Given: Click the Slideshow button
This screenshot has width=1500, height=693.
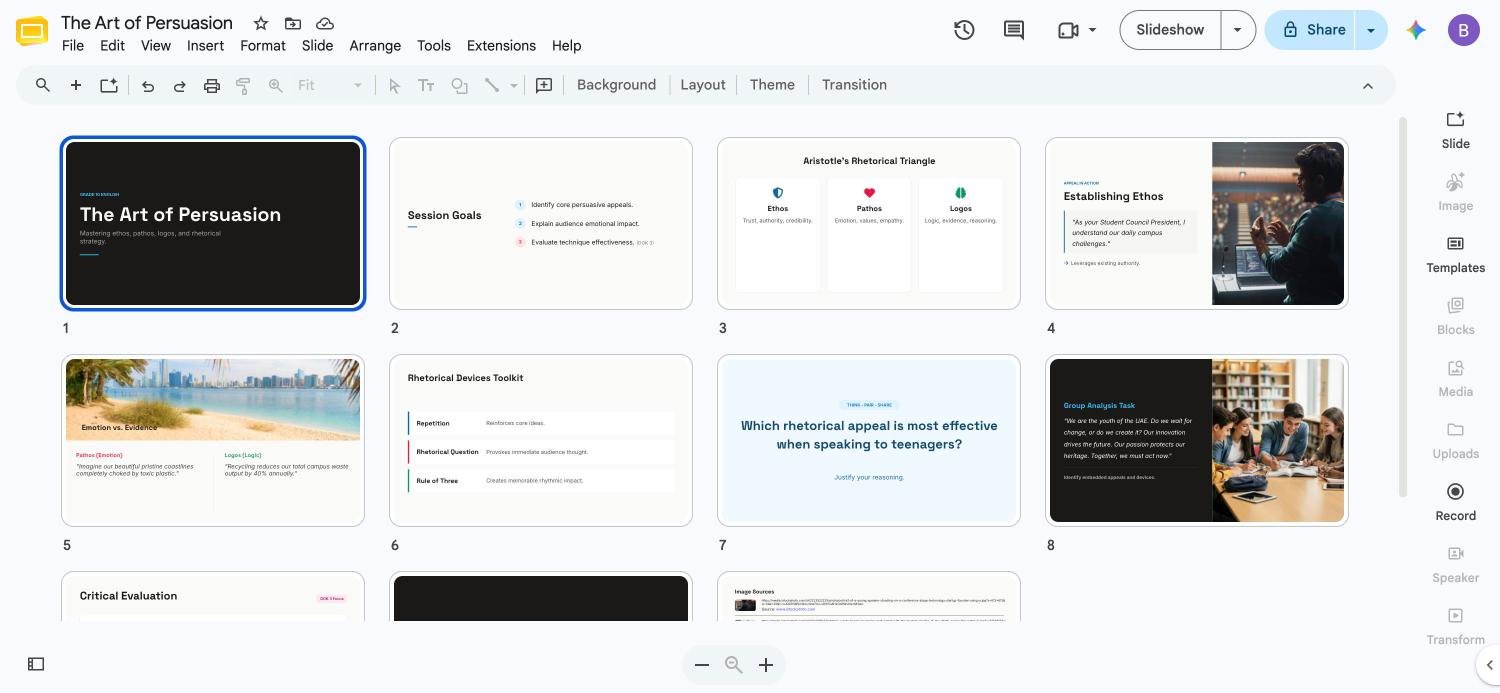Looking at the screenshot, I should click(1170, 30).
